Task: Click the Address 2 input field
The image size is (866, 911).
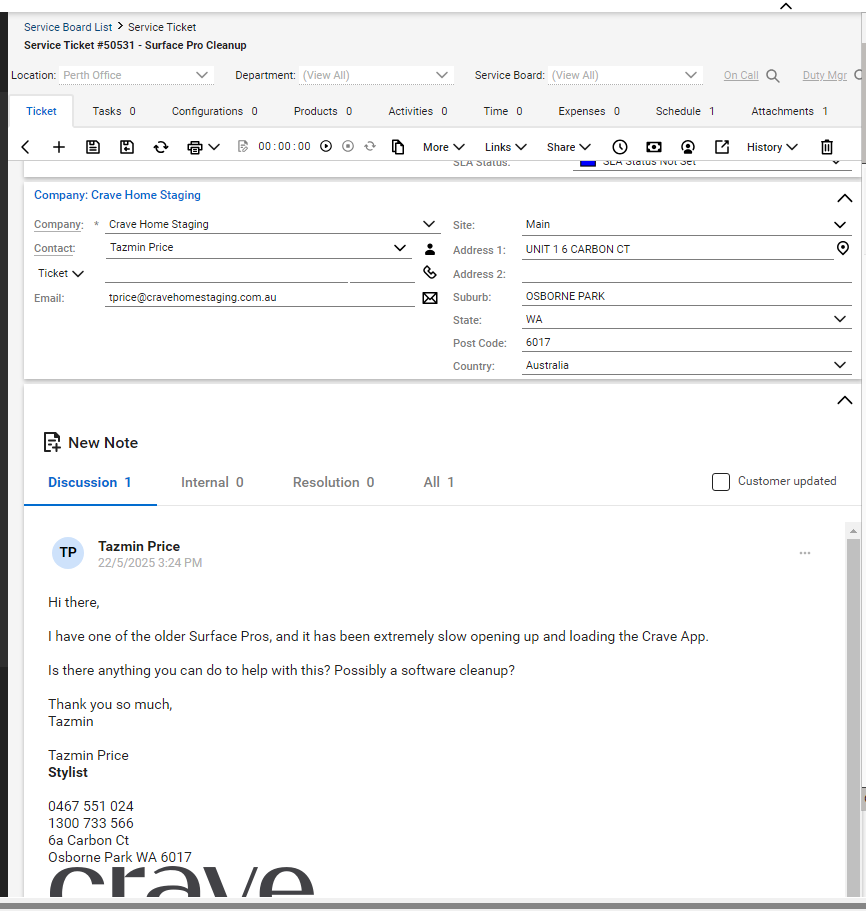Action: click(687, 274)
